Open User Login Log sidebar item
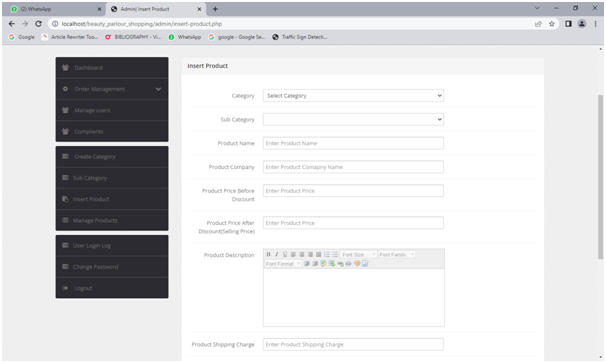Screen dimensions: 606x363 pos(112,245)
